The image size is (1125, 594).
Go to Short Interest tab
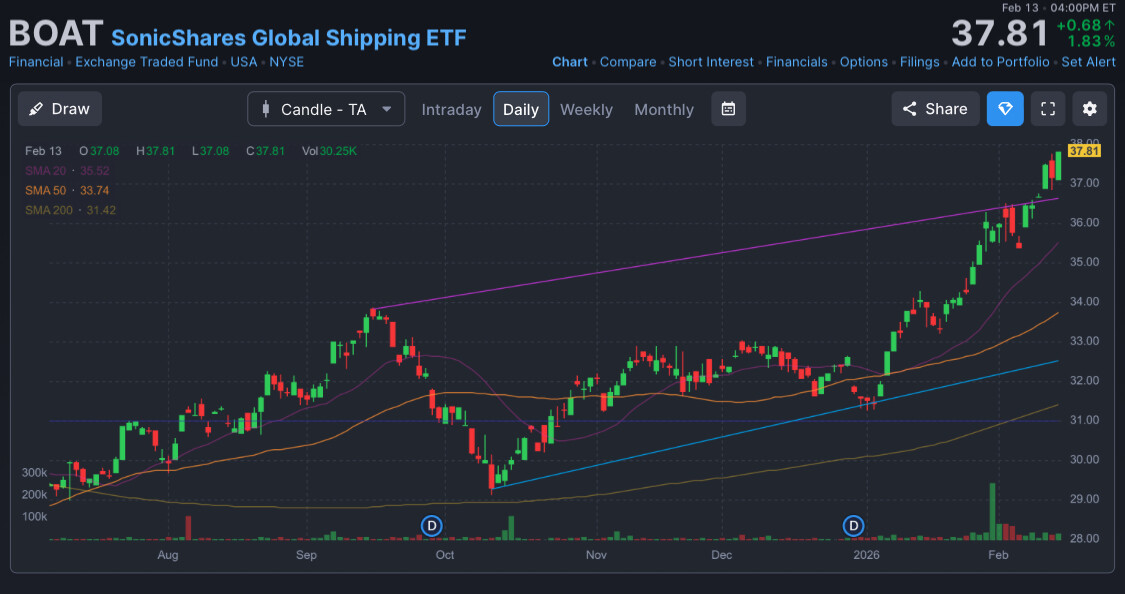point(711,62)
